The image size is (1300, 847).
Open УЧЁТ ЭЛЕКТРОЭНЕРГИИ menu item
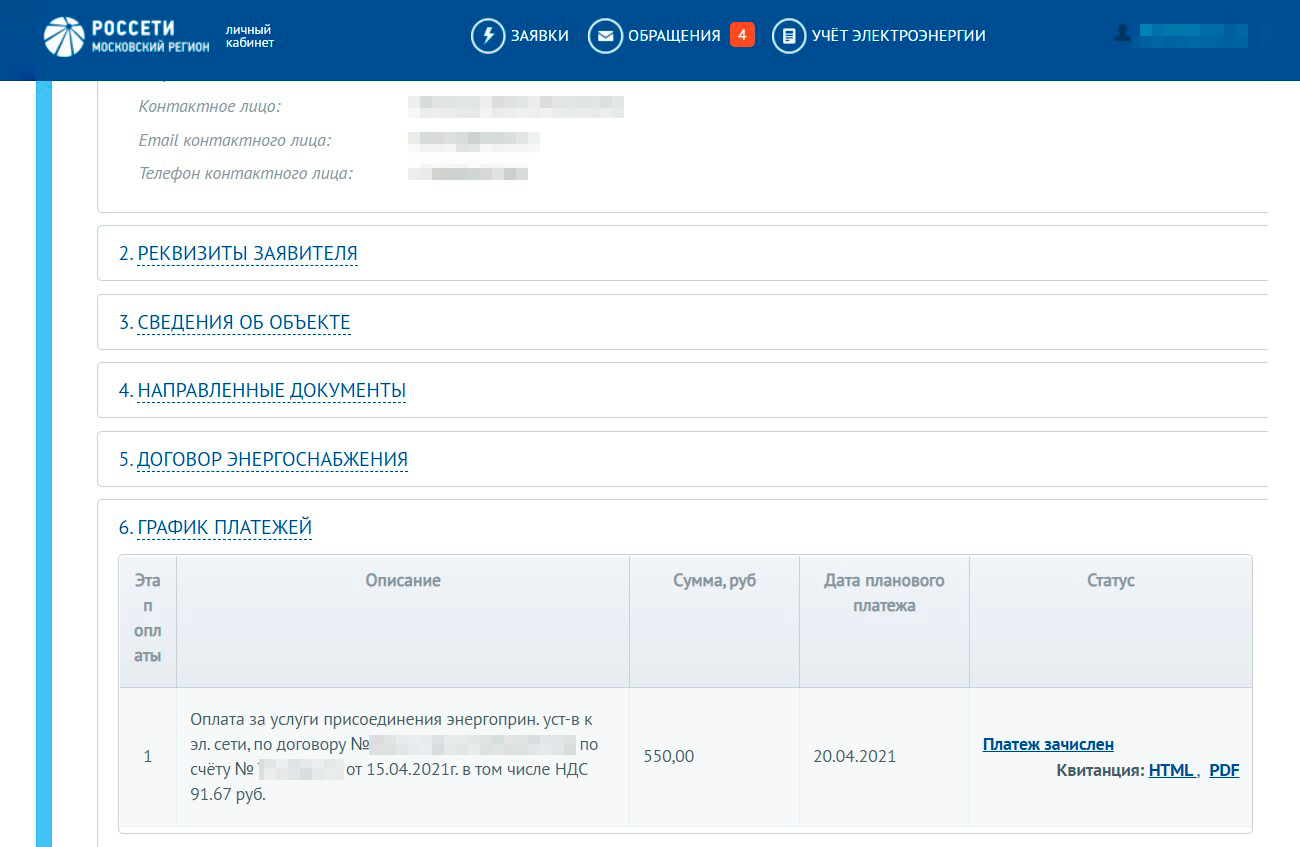(x=898, y=36)
